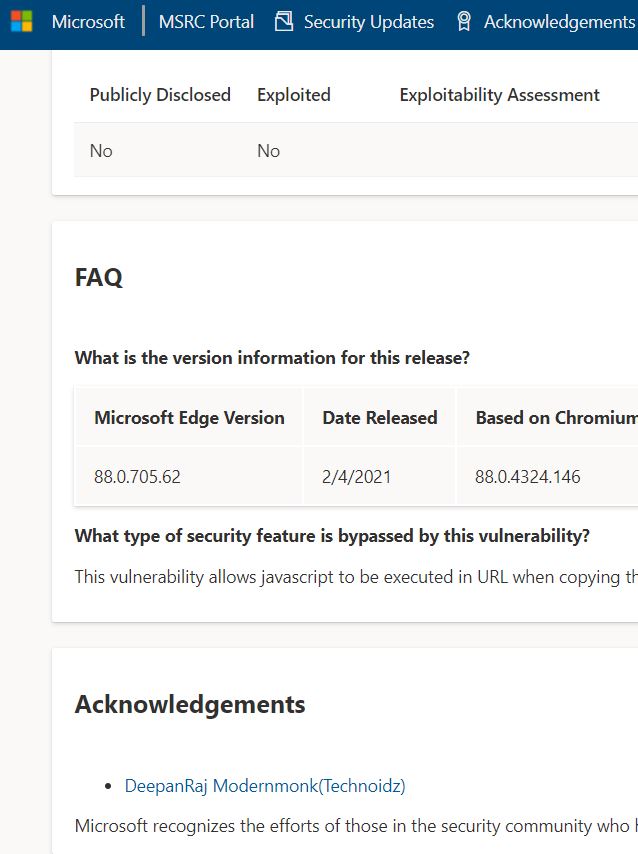Click the Exploitability Assessment column header
Image resolution: width=638 pixels, height=854 pixels.
pyautogui.click(x=500, y=95)
